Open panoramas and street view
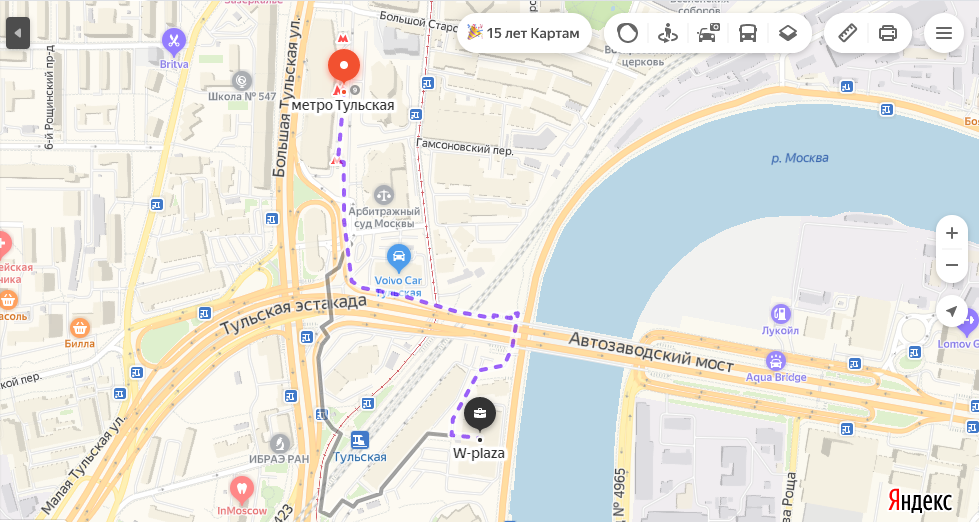Image resolution: width=979 pixels, height=522 pixels. (667, 32)
